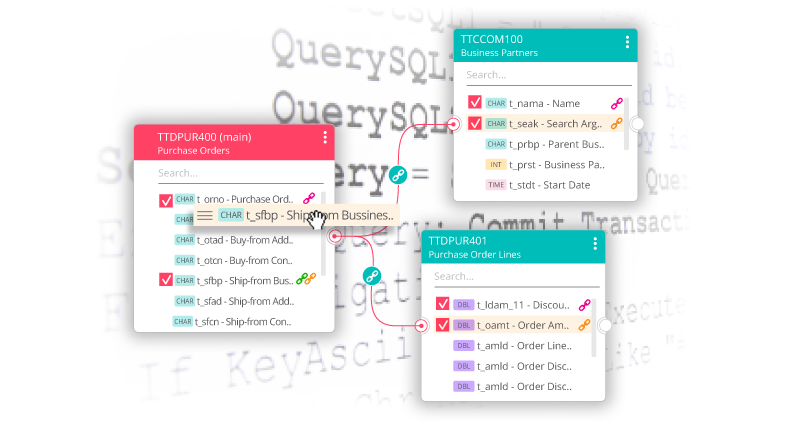
Task: Click the teal join icon on the TTDPUR401 connector
Action: [x=372, y=276]
